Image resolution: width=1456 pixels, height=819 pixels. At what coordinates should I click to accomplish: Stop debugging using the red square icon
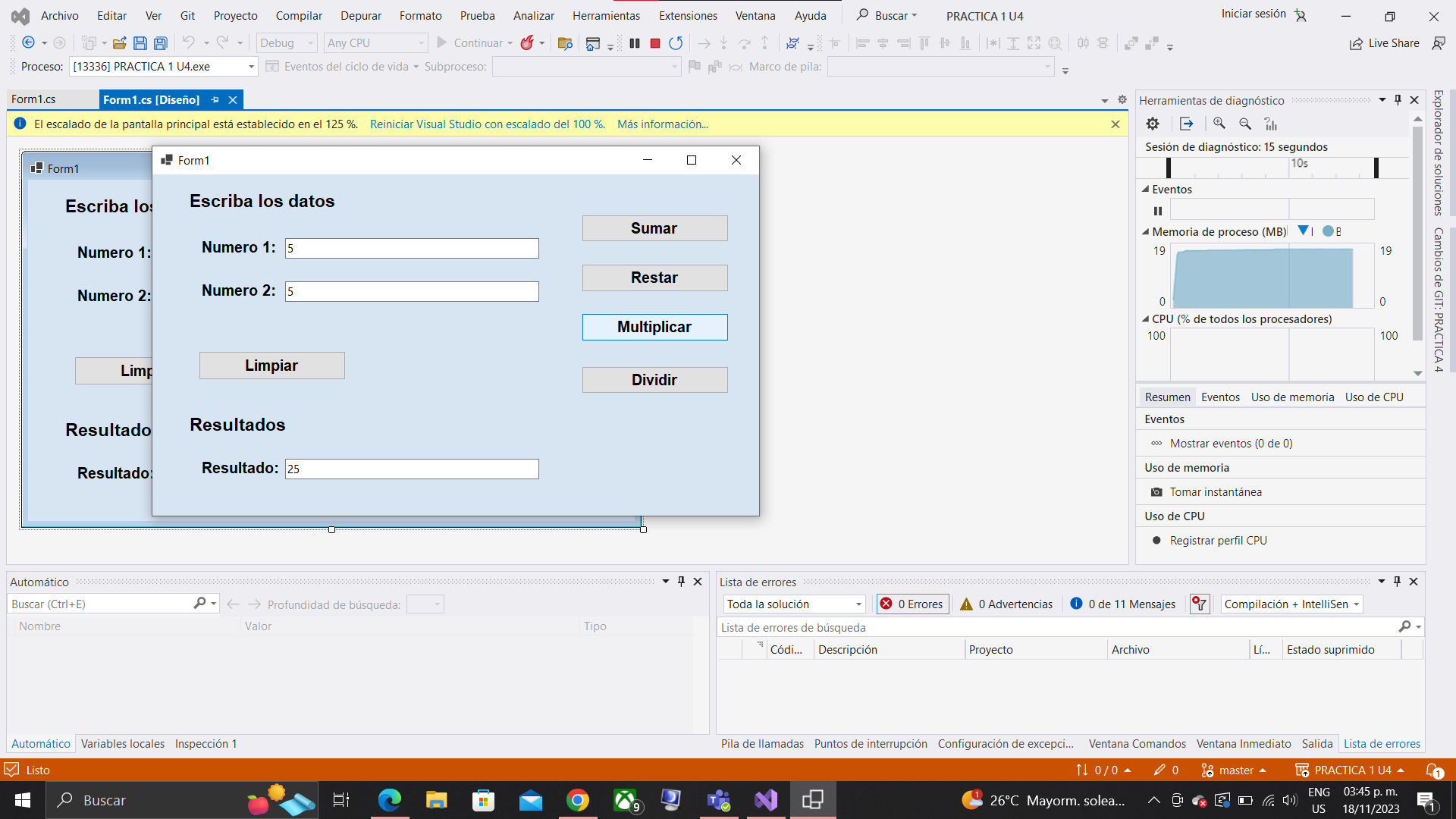[x=654, y=43]
